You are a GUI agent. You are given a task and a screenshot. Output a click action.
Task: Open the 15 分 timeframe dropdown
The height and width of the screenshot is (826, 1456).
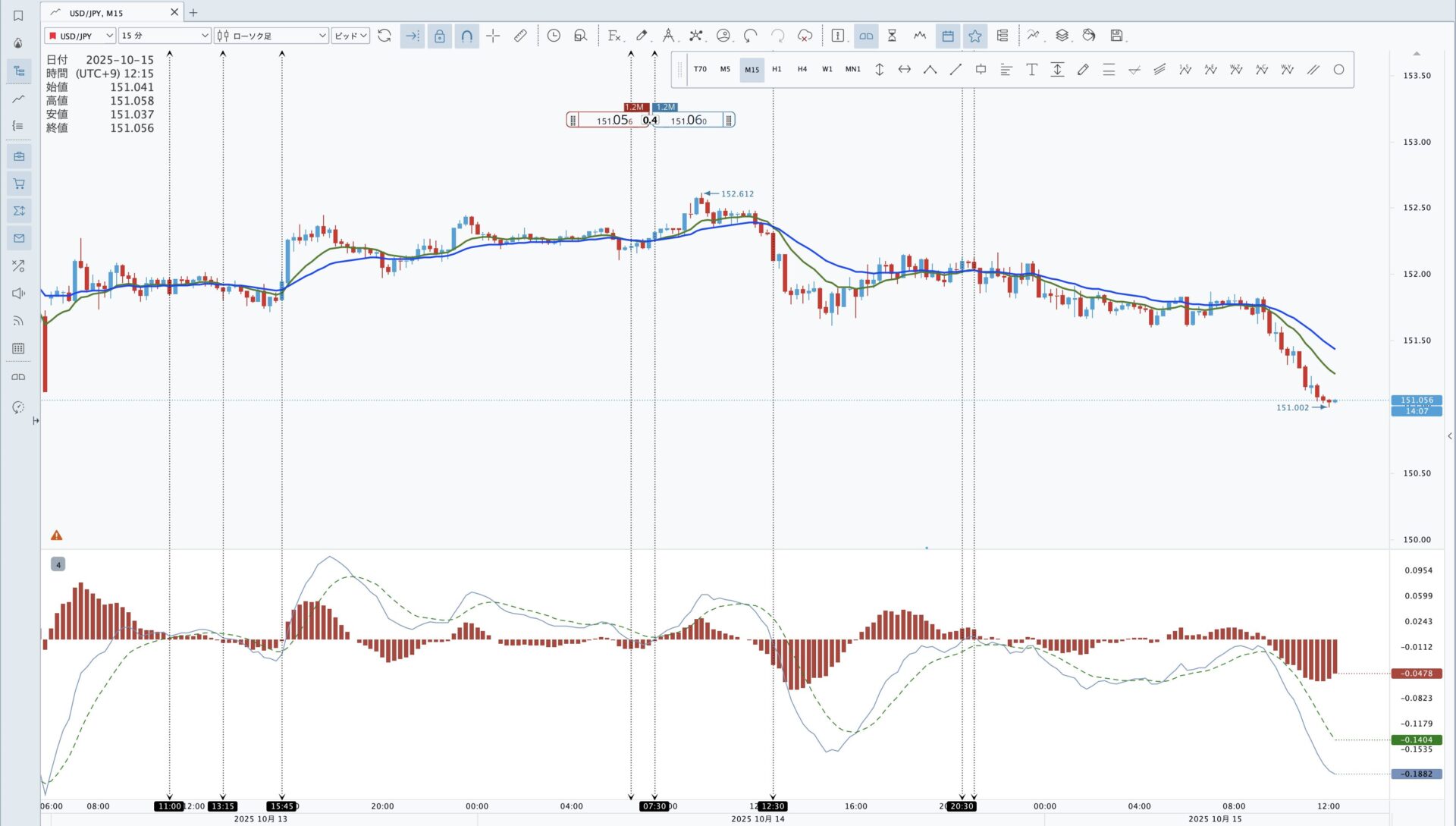(x=165, y=36)
